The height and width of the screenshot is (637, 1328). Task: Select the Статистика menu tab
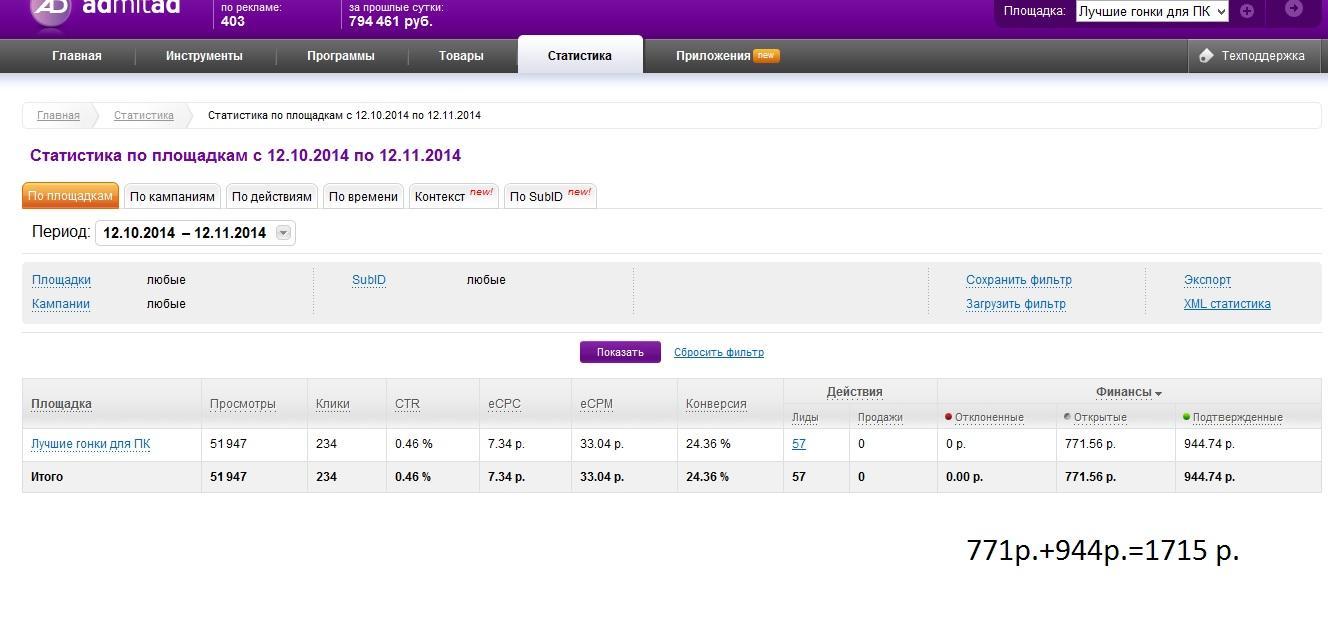point(580,56)
